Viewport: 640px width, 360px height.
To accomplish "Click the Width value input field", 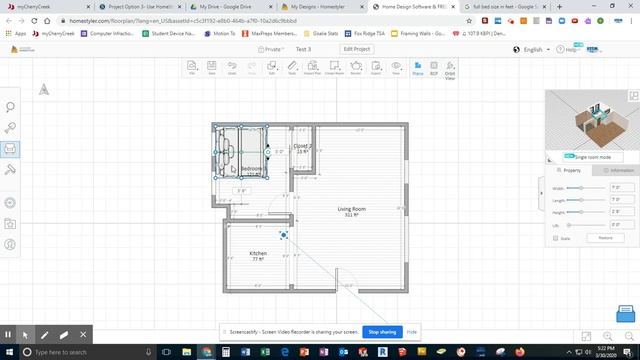I will pos(622,188).
